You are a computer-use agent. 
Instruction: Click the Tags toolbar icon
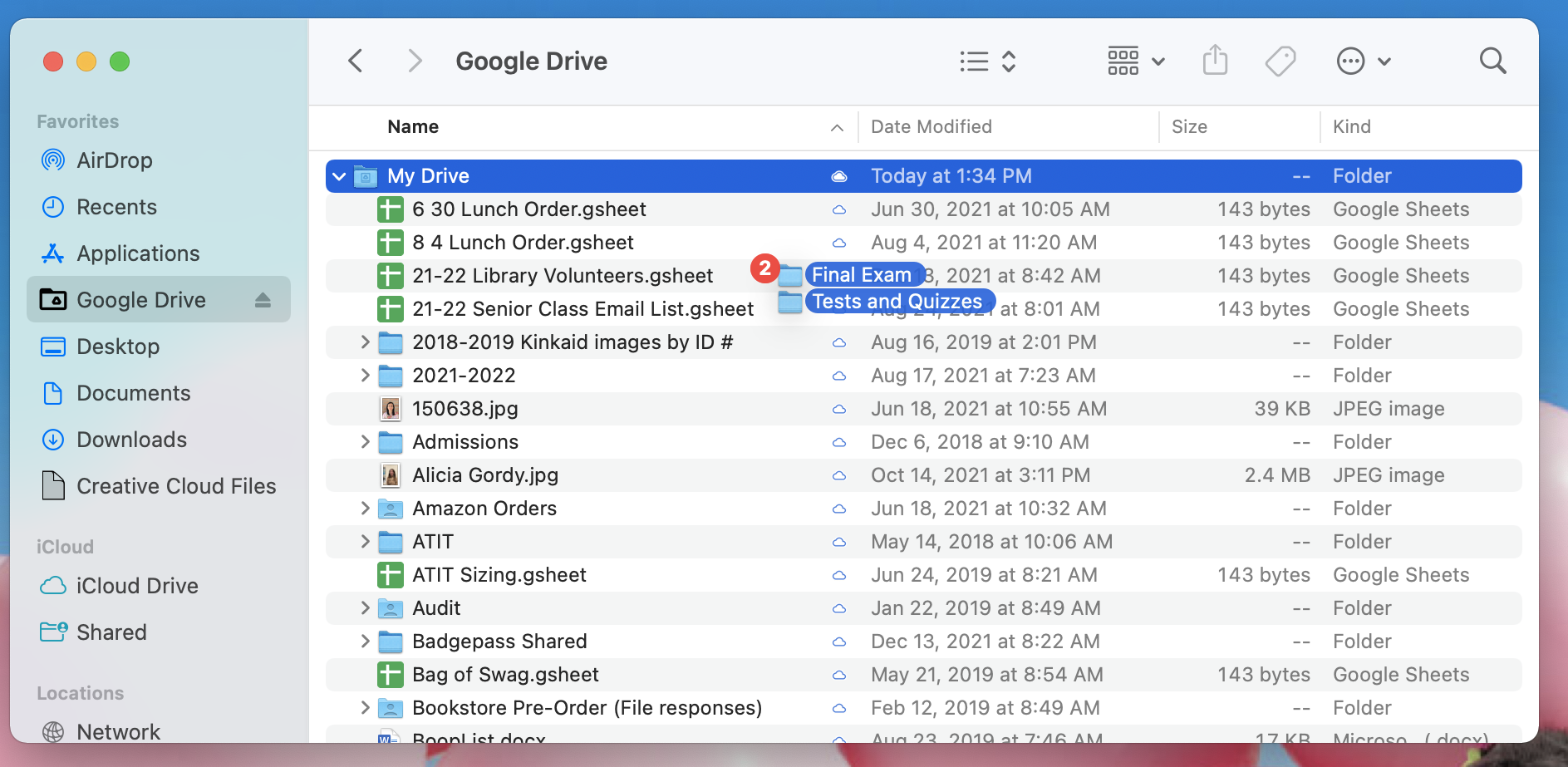[x=1280, y=61]
